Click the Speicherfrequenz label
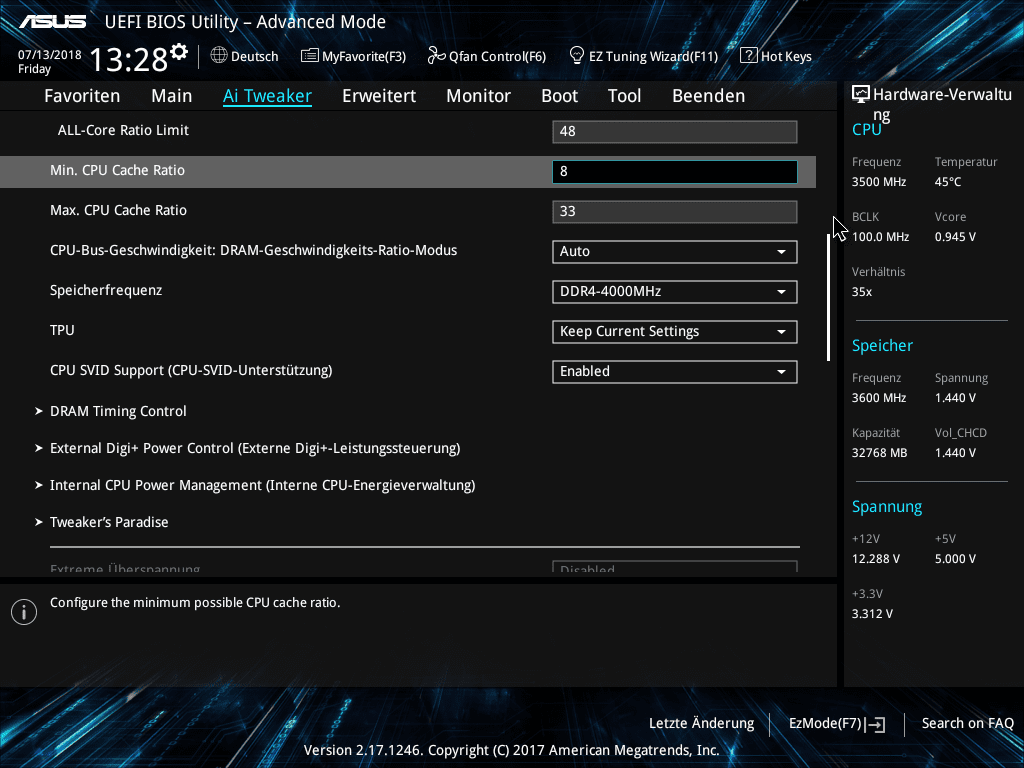Image resolution: width=1024 pixels, height=768 pixels. pos(106,291)
